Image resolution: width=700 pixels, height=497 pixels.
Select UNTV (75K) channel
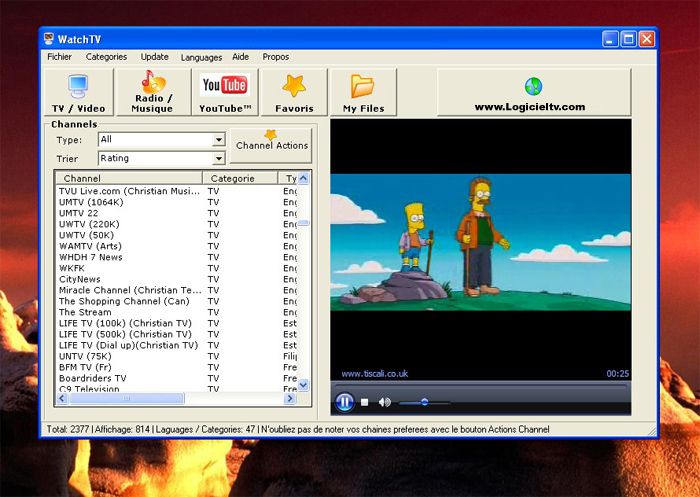pos(177,356)
